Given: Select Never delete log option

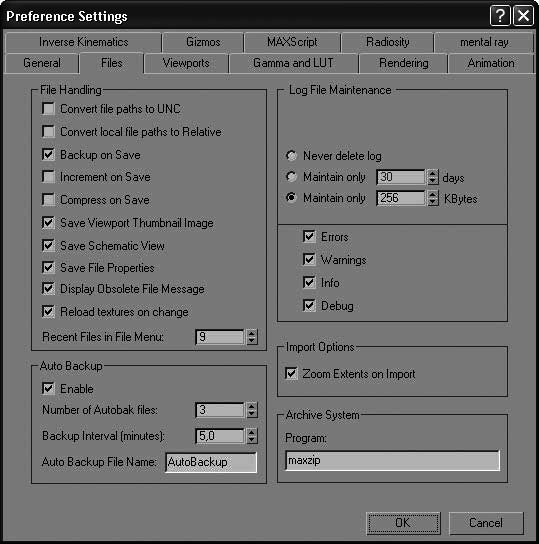Looking at the screenshot, I should click(291, 156).
